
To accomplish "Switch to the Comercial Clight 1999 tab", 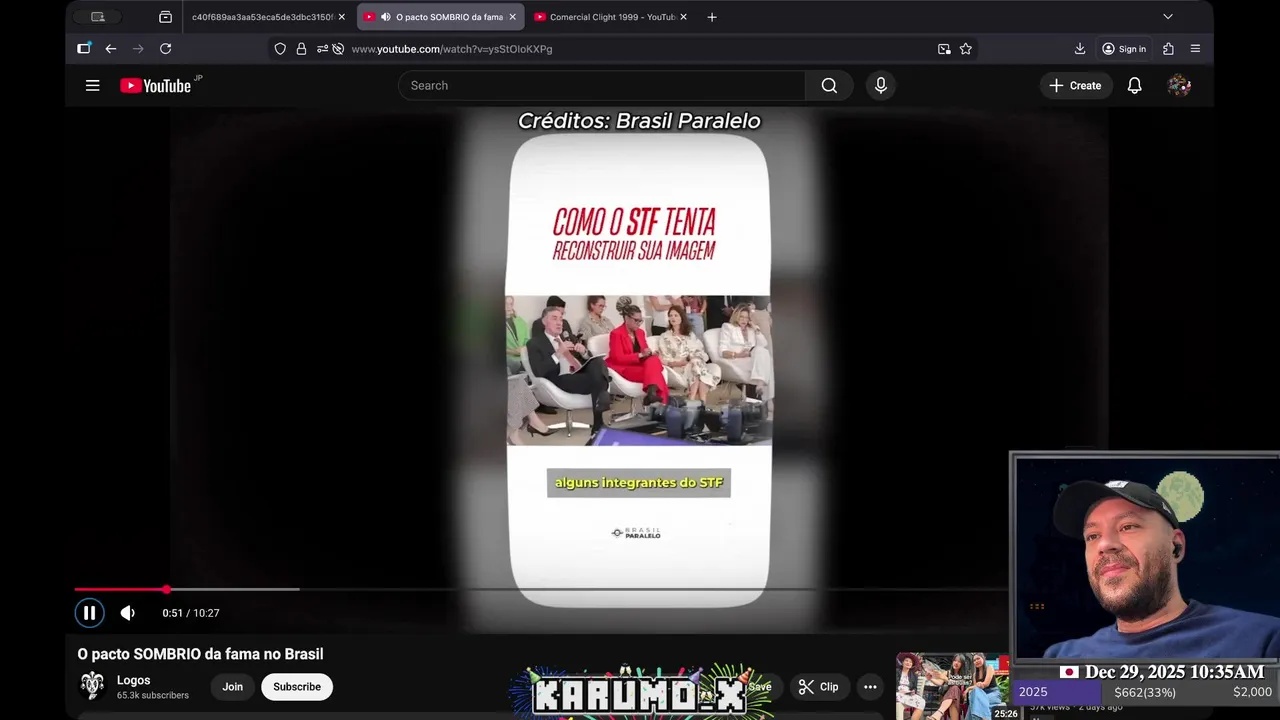I will click(x=612, y=17).
